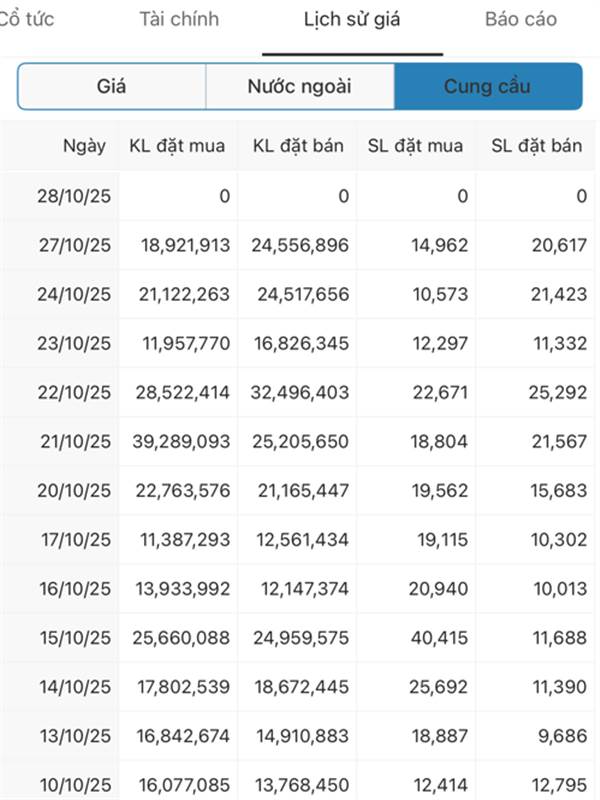Click the SL đặt bán column header
600x800 pixels.
(x=536, y=146)
